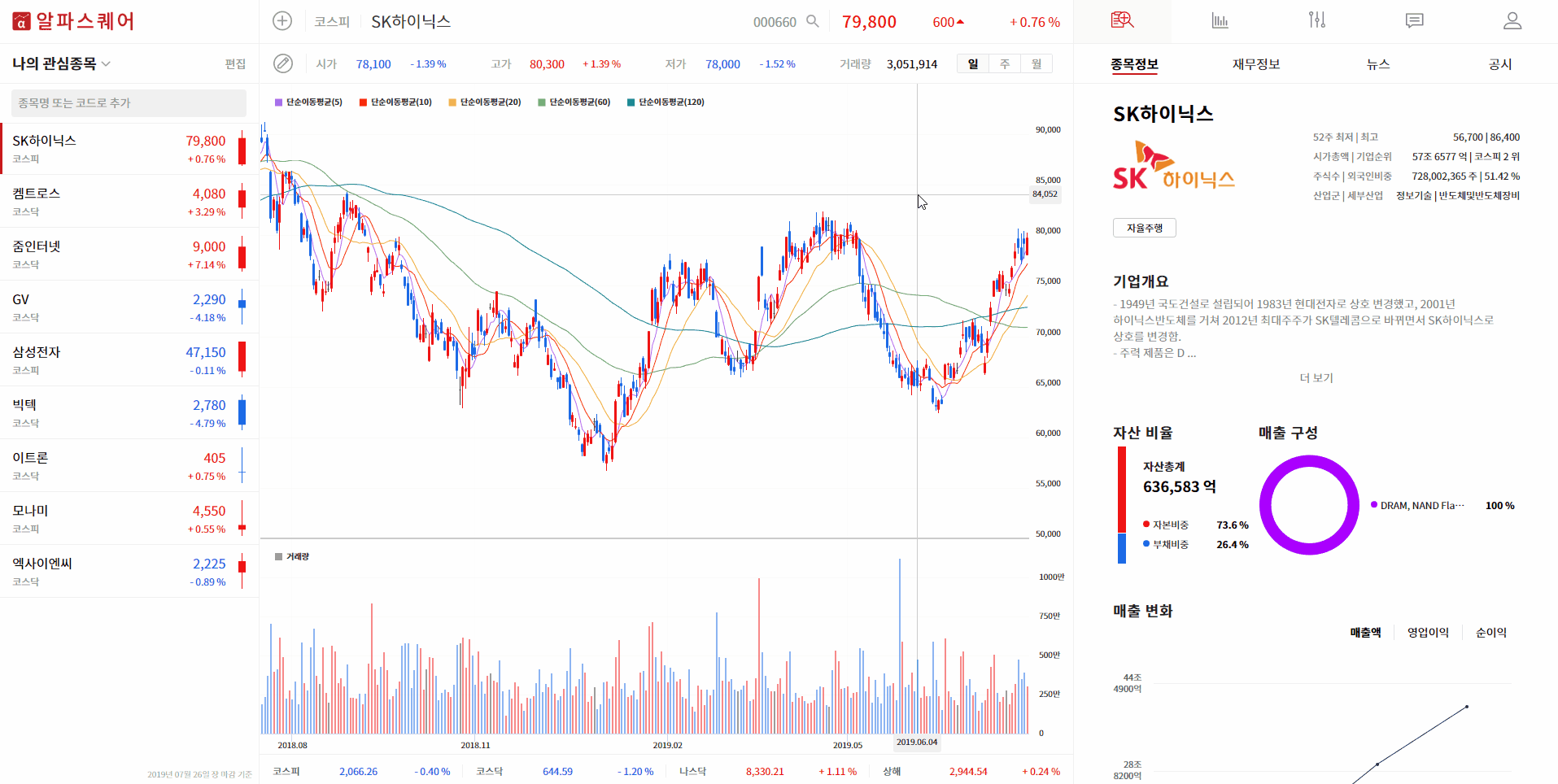Viewport: 1558px width, 784px height.
Task: Click the 자율주행 tag button
Action: (1144, 228)
